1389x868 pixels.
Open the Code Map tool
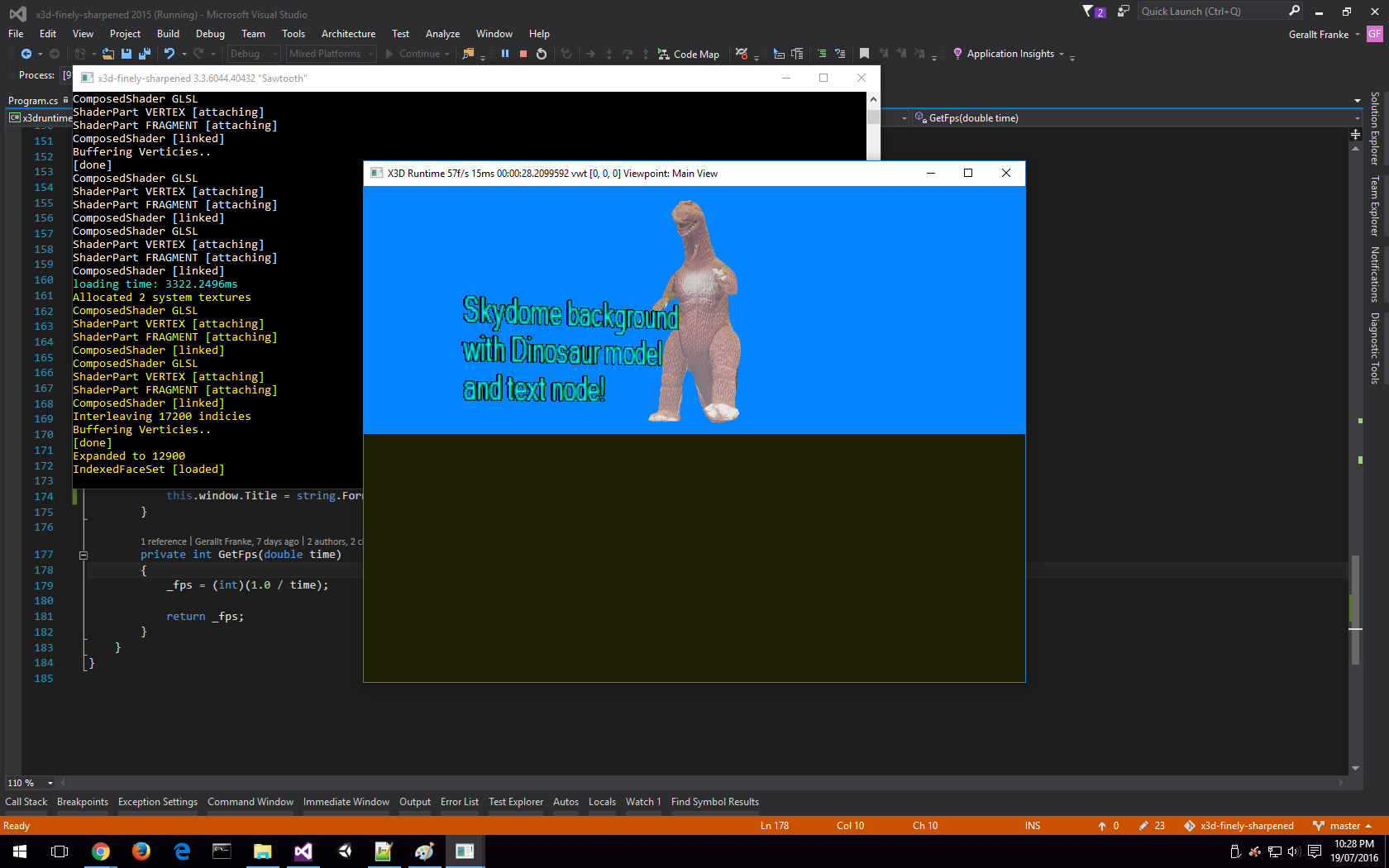click(x=688, y=54)
